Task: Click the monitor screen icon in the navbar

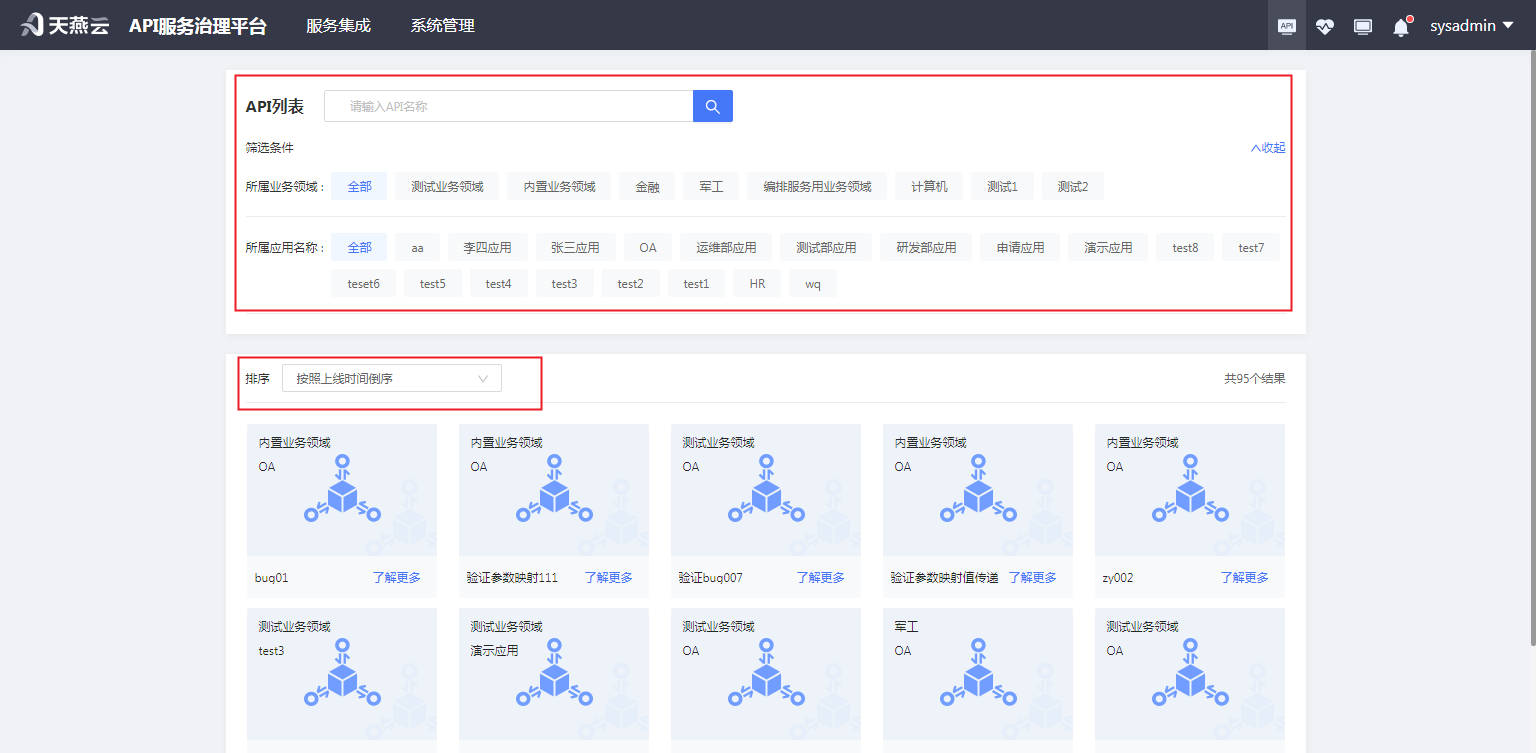Action: (1362, 25)
